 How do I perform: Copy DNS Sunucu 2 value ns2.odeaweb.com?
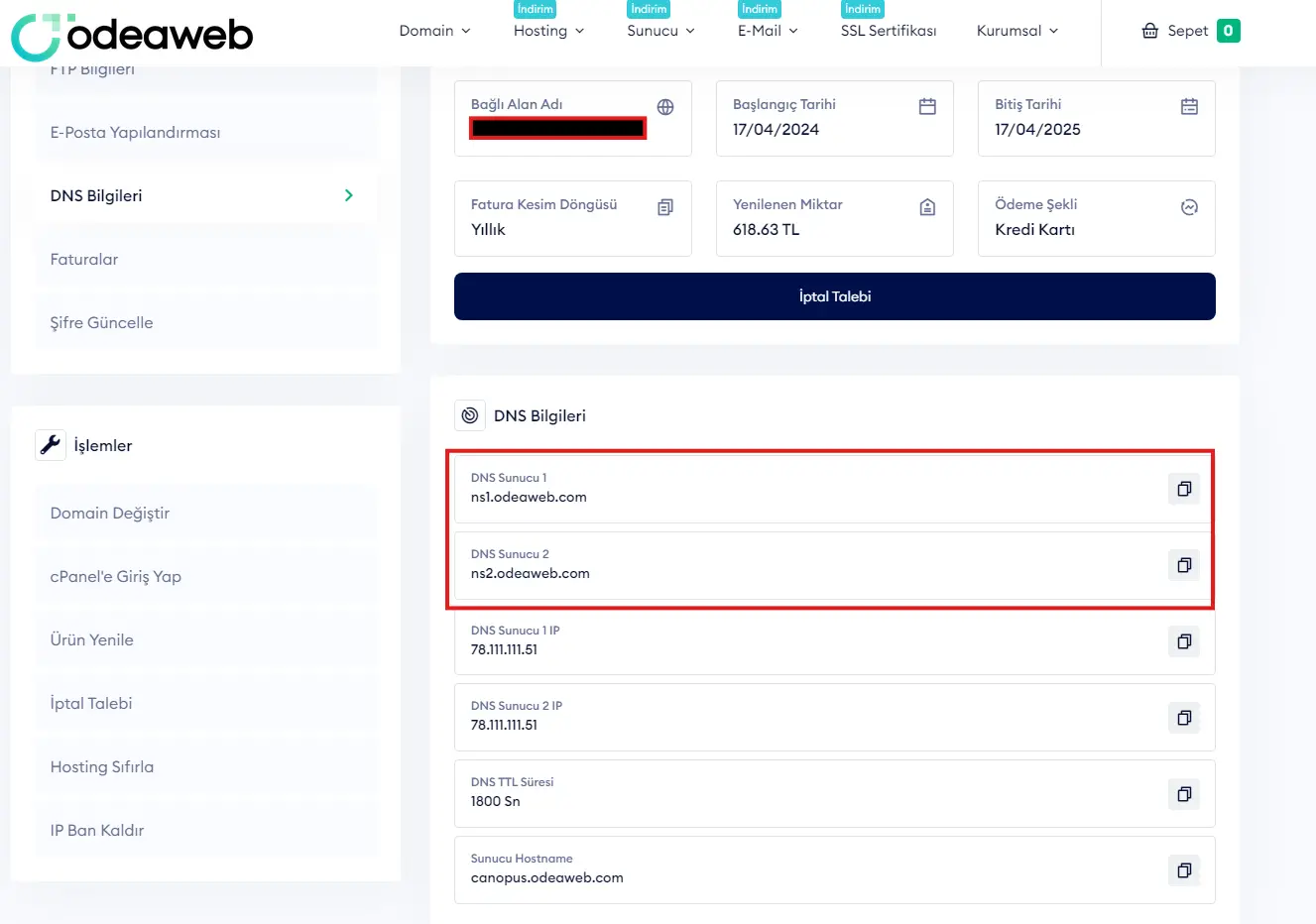click(x=1184, y=565)
